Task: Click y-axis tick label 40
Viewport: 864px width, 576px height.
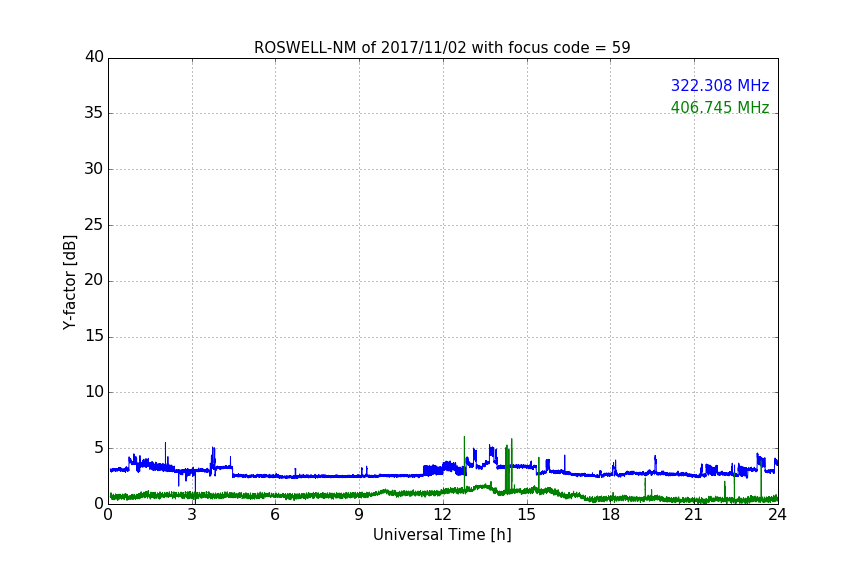Action: 94,57
